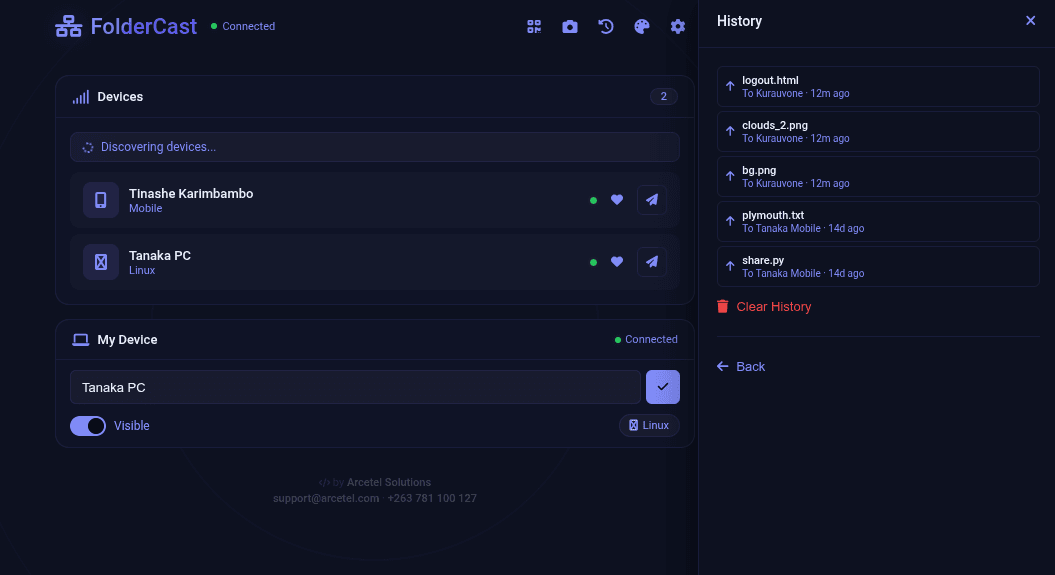Favorite the Tanaka PC device
Viewport: 1055px width, 575px height.
pyautogui.click(x=617, y=262)
